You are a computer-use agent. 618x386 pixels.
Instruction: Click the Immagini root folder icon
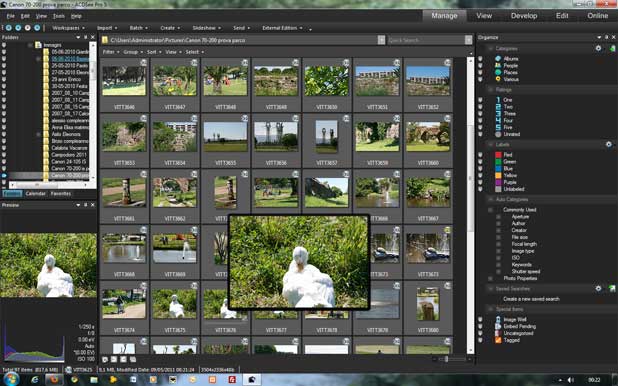(38, 45)
